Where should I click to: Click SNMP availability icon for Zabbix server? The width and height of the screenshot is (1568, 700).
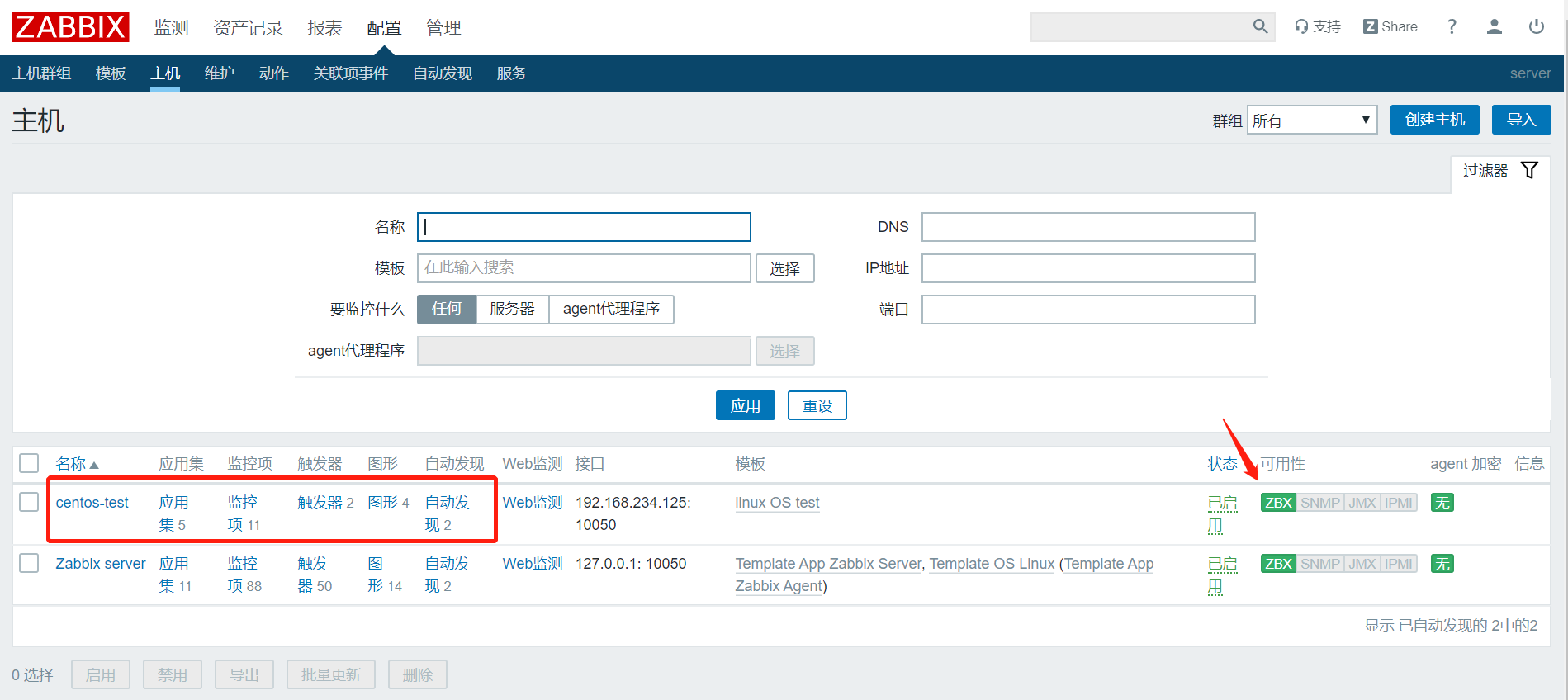tap(1319, 564)
